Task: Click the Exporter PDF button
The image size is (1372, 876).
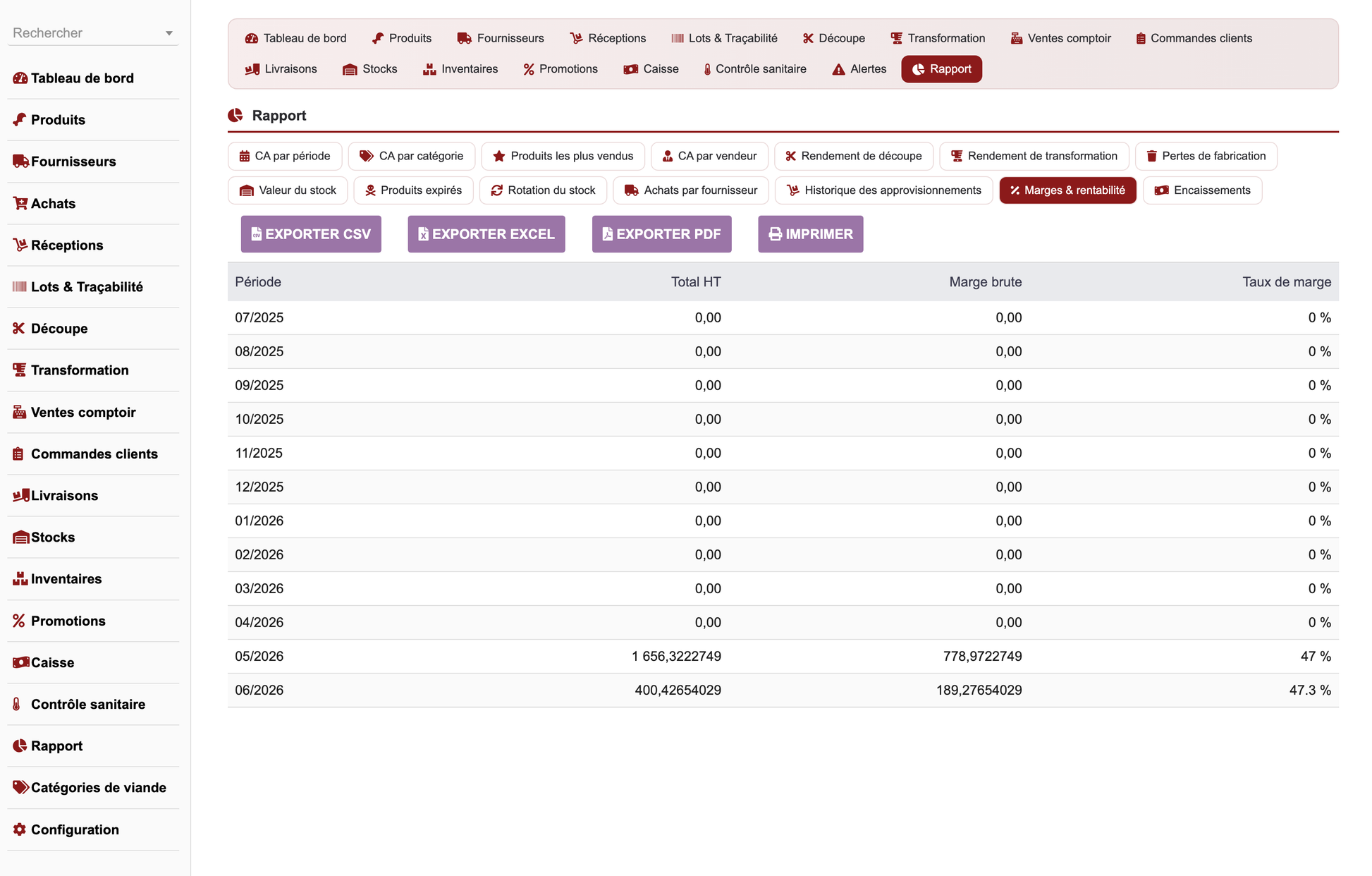Action: (x=661, y=234)
